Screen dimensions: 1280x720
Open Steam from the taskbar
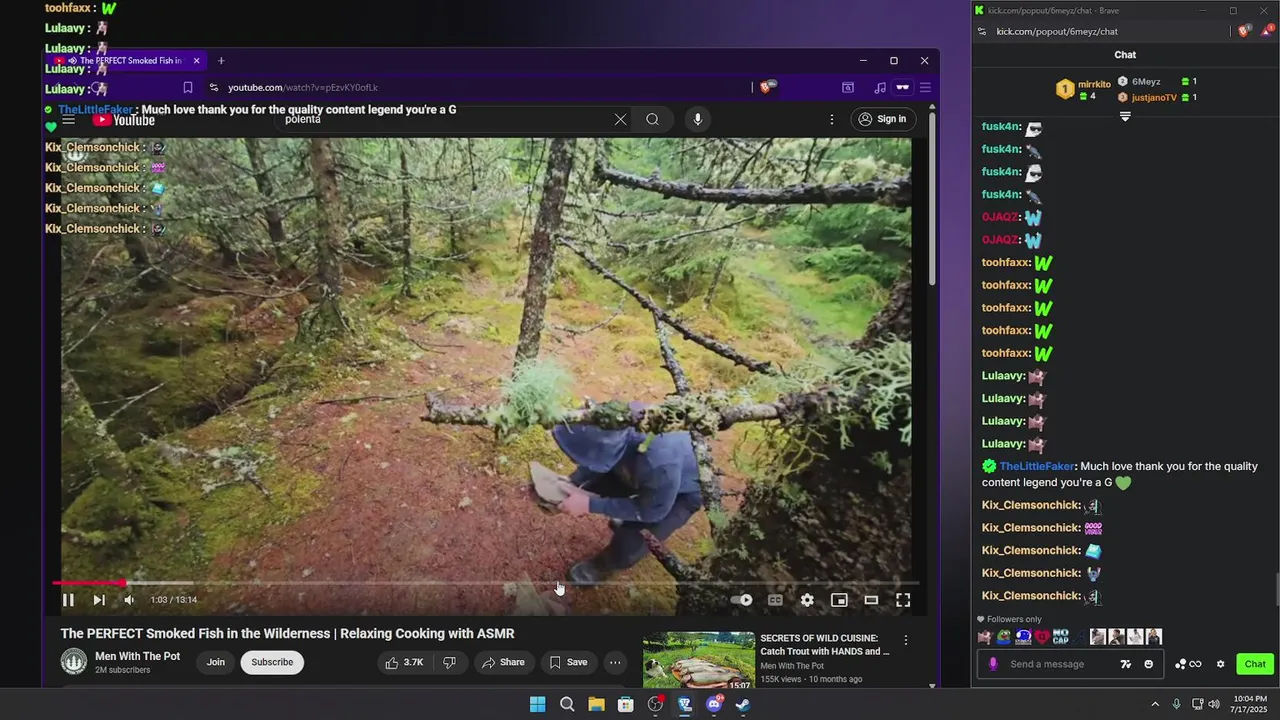pyautogui.click(x=743, y=704)
